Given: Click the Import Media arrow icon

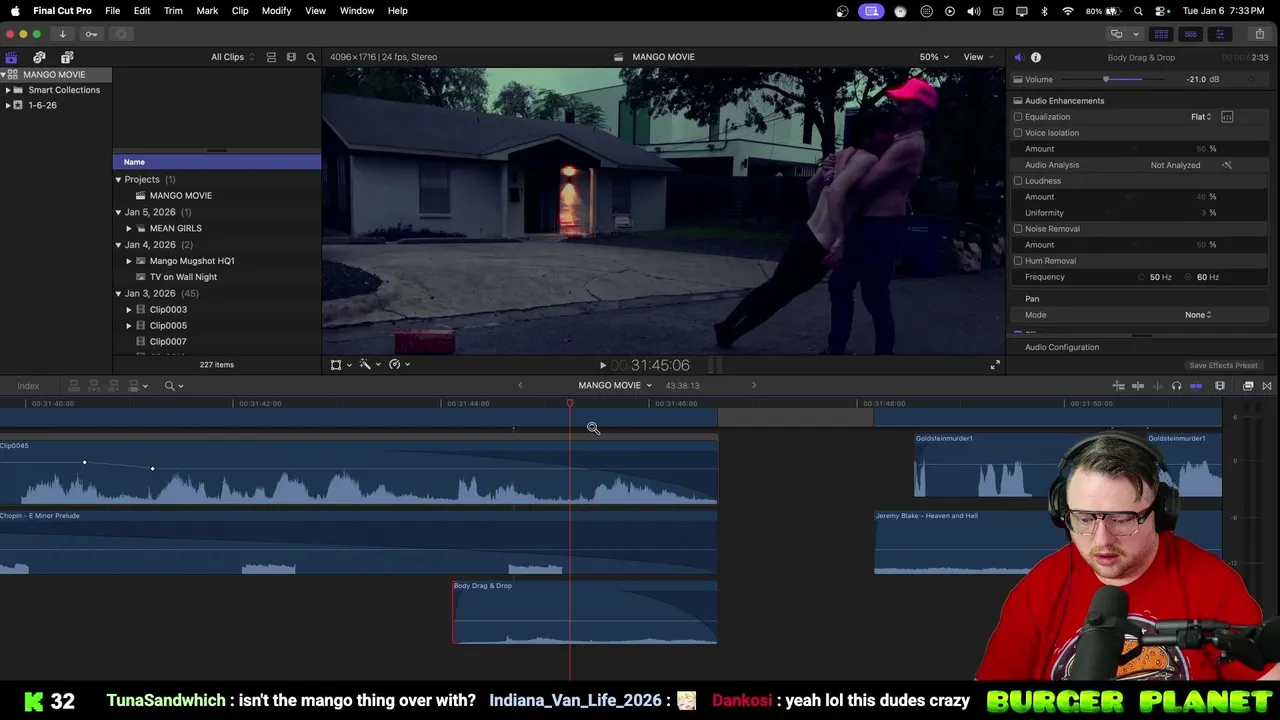Looking at the screenshot, I should click(62, 34).
